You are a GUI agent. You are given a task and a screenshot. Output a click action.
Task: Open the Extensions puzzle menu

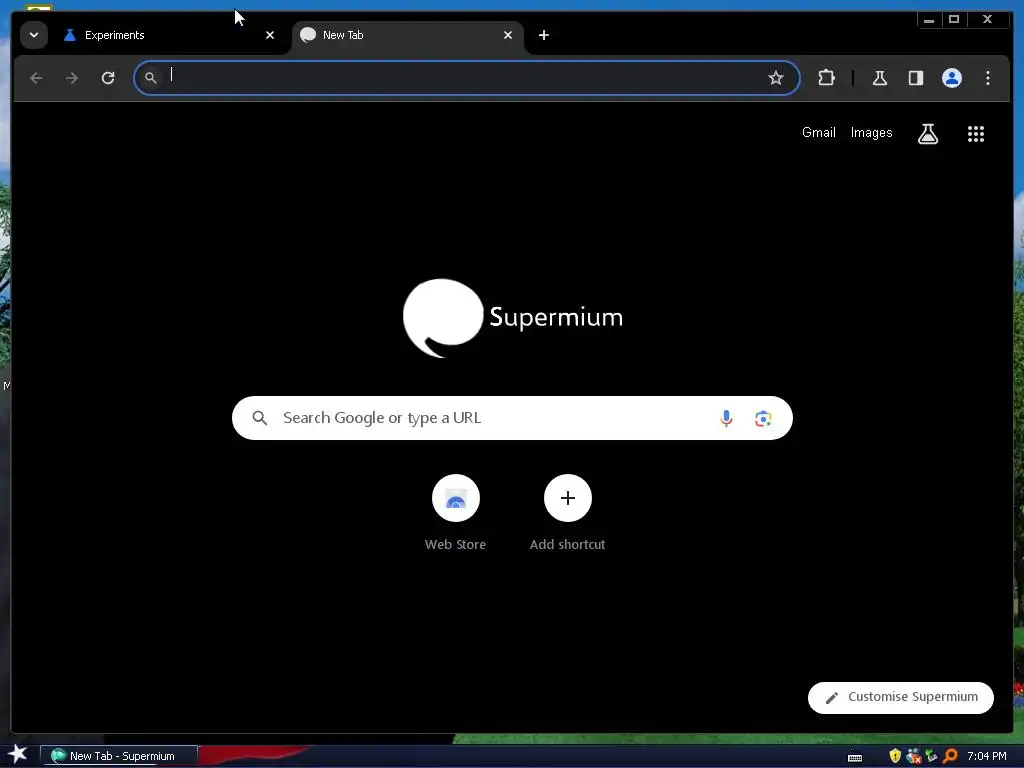[826, 78]
